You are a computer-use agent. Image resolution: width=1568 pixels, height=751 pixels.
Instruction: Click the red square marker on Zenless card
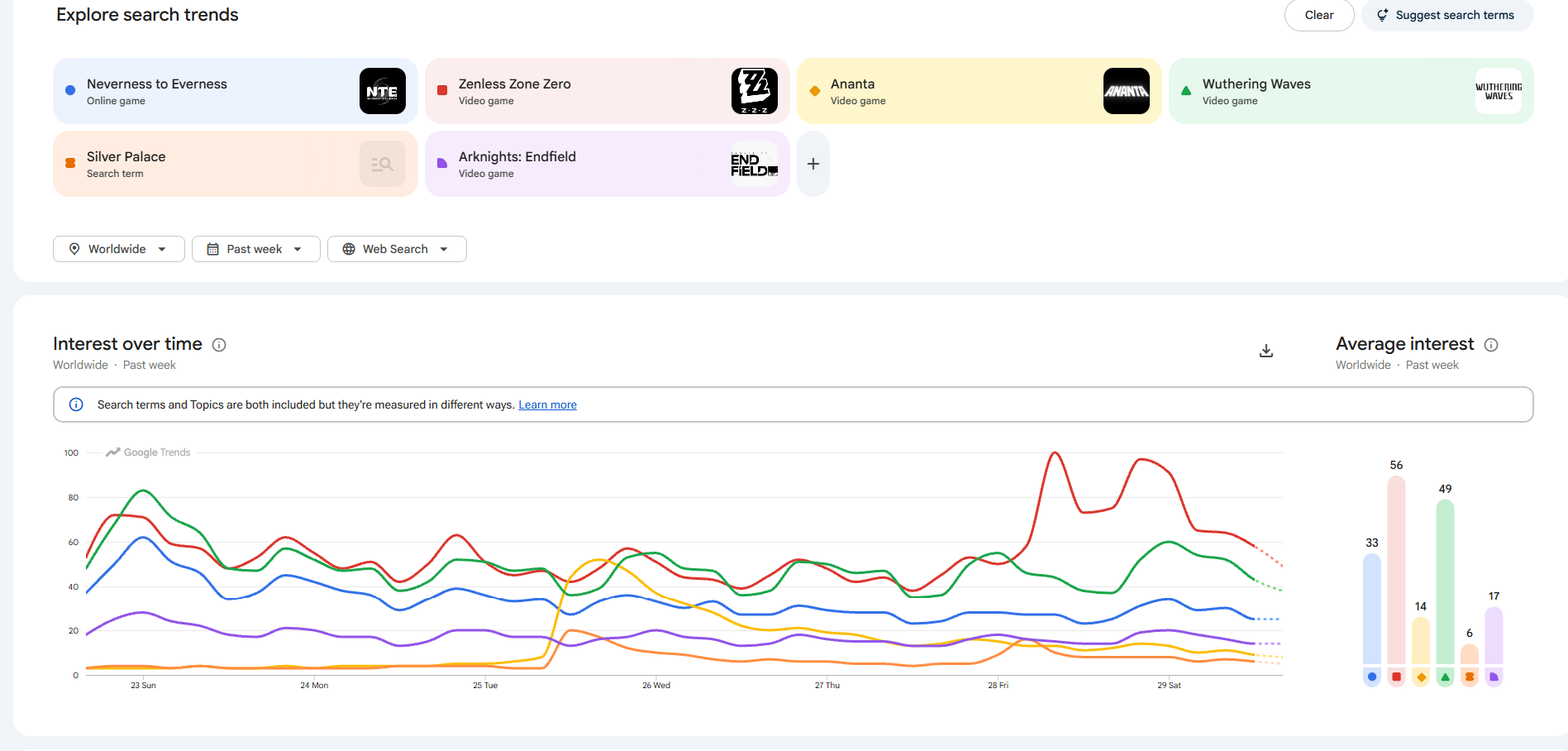pyautogui.click(x=442, y=91)
